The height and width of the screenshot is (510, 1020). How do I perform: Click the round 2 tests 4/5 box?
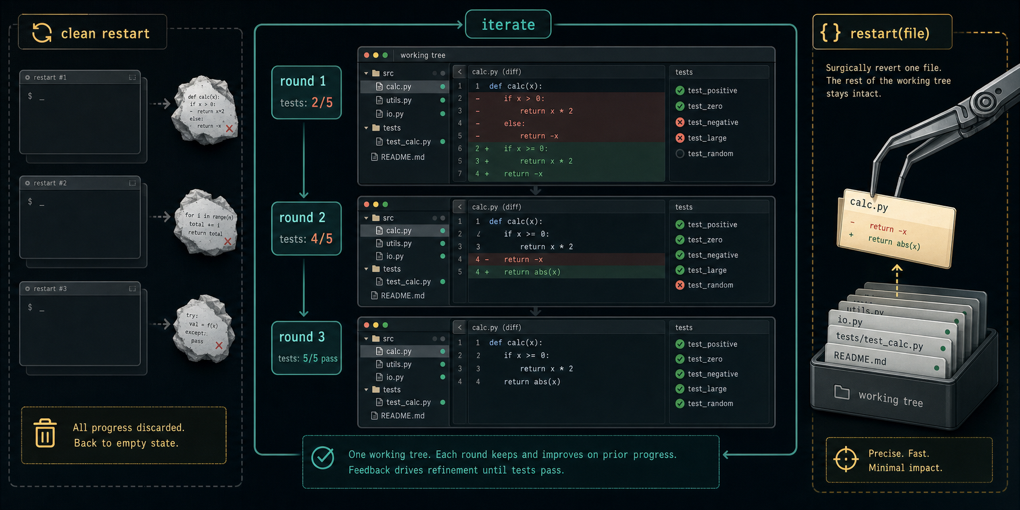[x=306, y=228]
